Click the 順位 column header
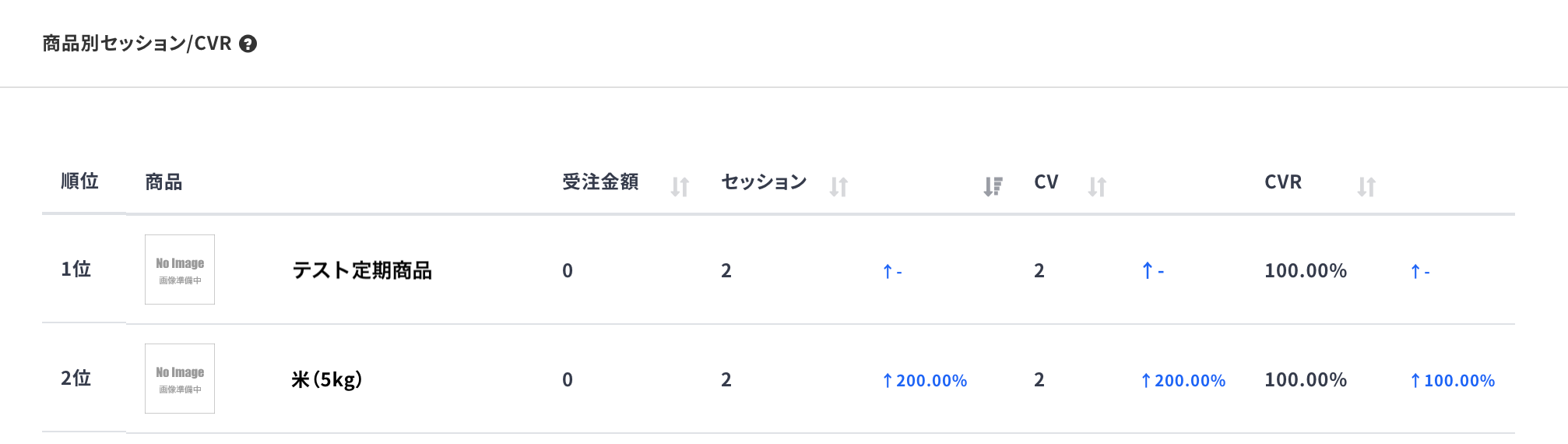Image resolution: width=1568 pixels, height=444 pixels. pyautogui.click(x=79, y=181)
